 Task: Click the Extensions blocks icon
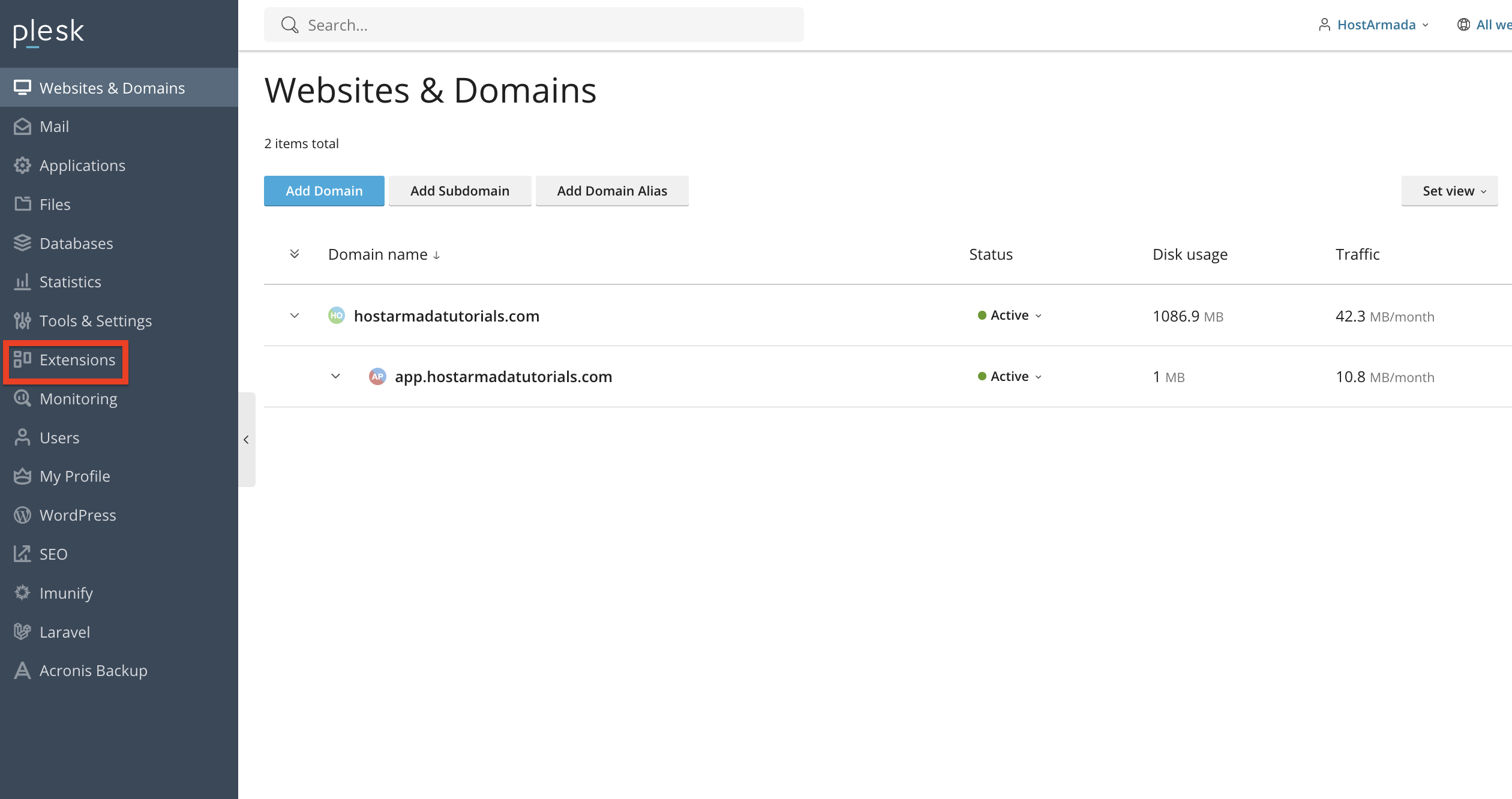[x=22, y=359]
